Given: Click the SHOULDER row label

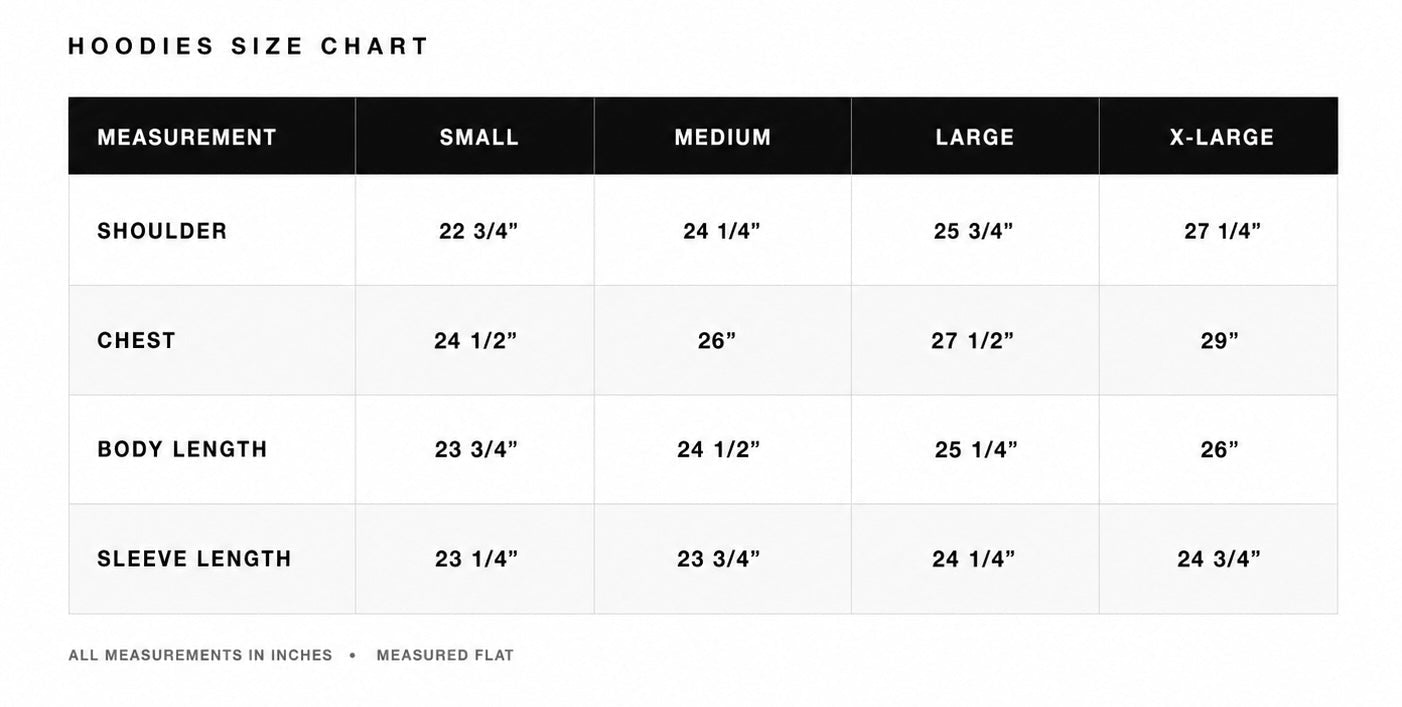Looking at the screenshot, I should pos(162,231).
